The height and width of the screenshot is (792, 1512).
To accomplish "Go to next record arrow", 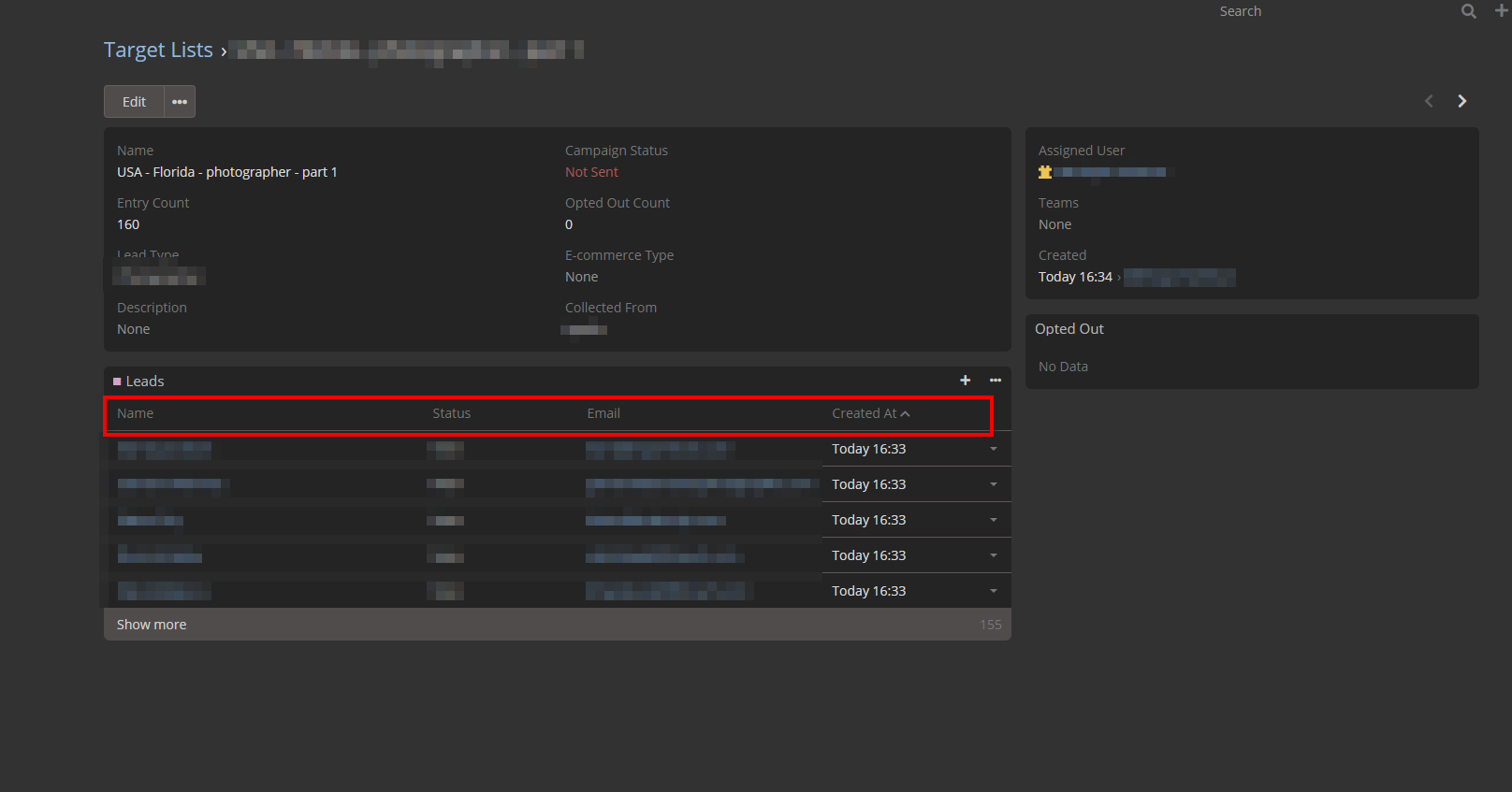I will tap(1461, 101).
